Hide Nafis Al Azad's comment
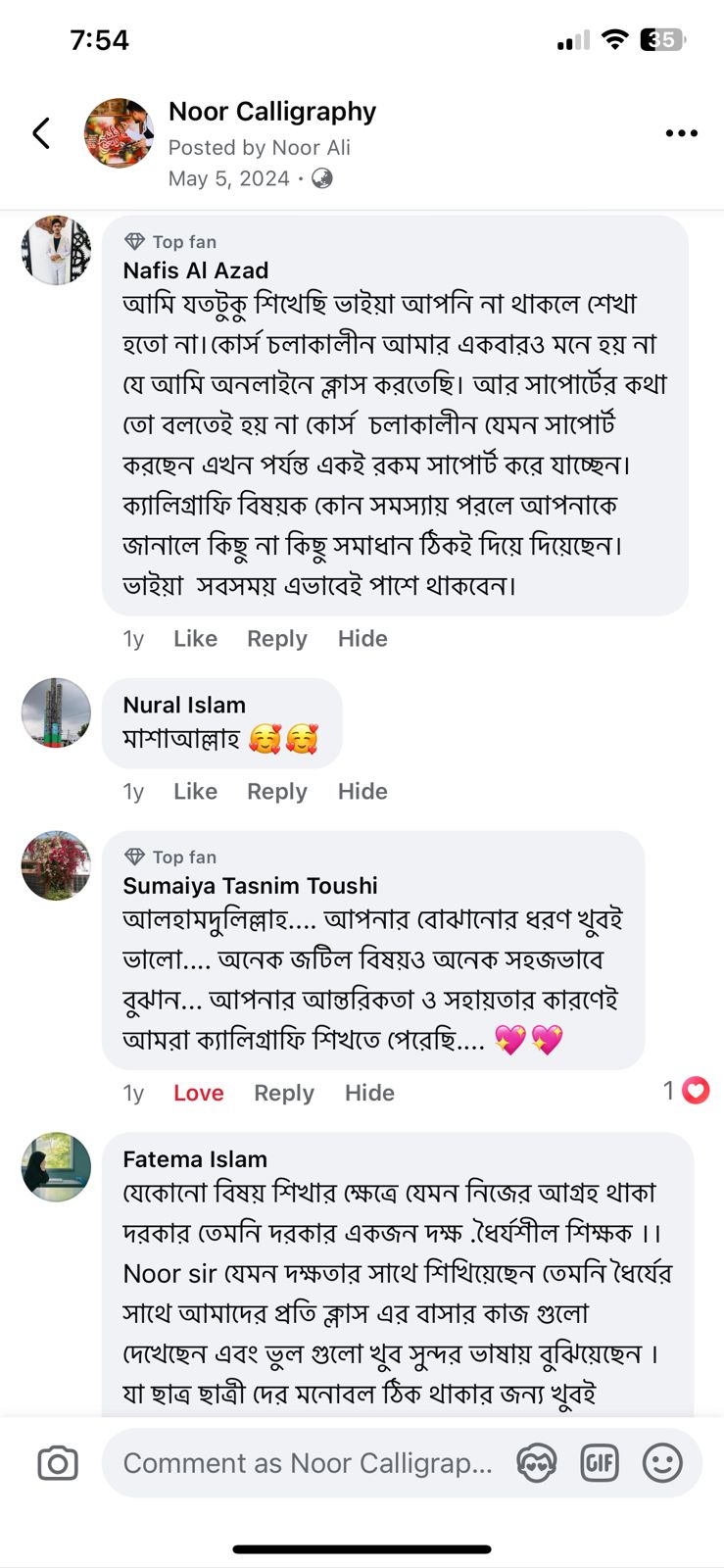 pyautogui.click(x=362, y=639)
